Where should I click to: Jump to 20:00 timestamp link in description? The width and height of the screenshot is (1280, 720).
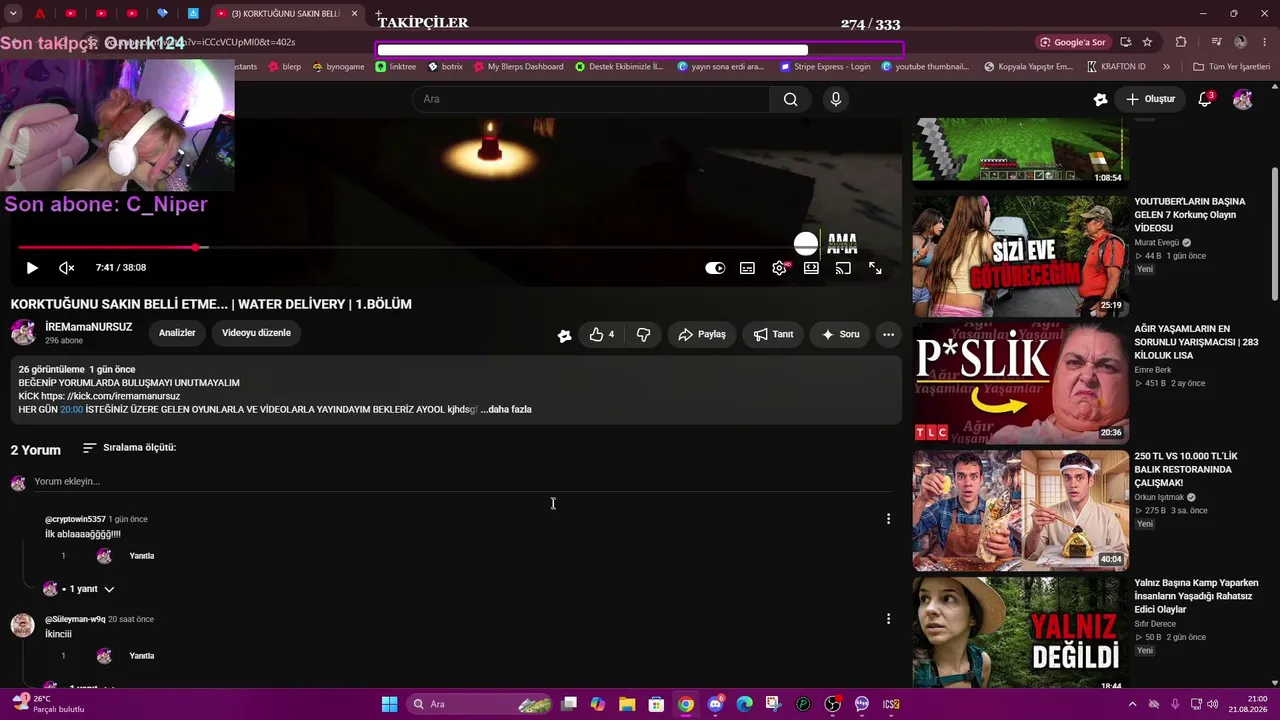click(71, 409)
